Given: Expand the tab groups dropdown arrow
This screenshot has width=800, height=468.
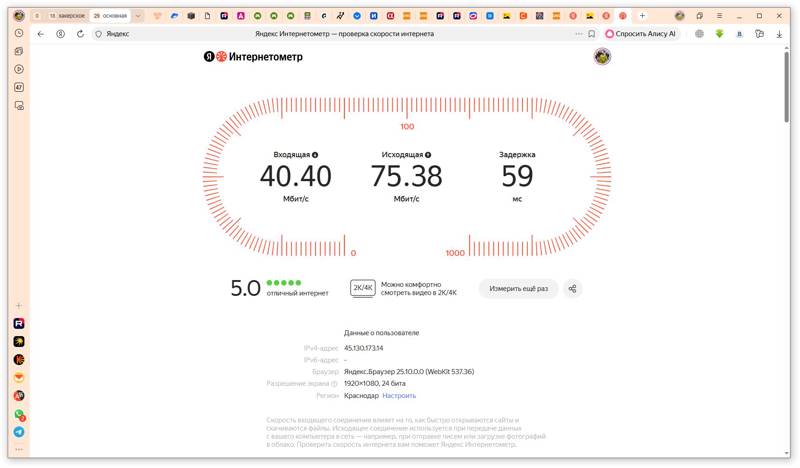Looking at the screenshot, I should (x=138, y=16).
